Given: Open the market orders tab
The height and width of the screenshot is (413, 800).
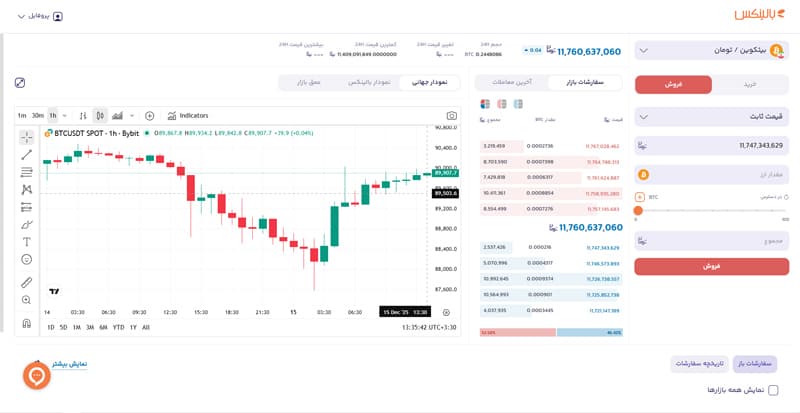Looking at the screenshot, I should coord(585,82).
